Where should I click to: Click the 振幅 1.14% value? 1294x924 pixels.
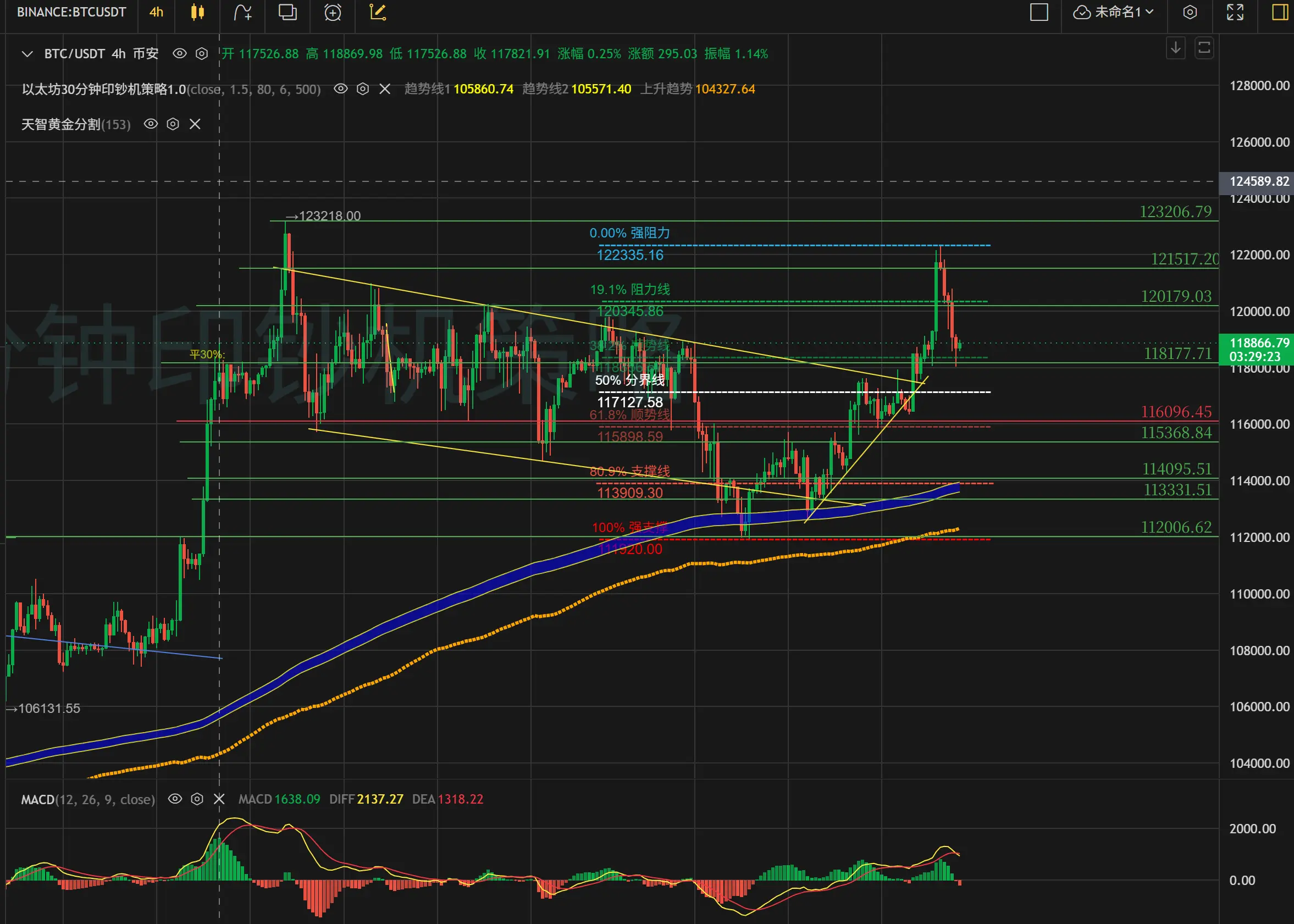click(737, 54)
